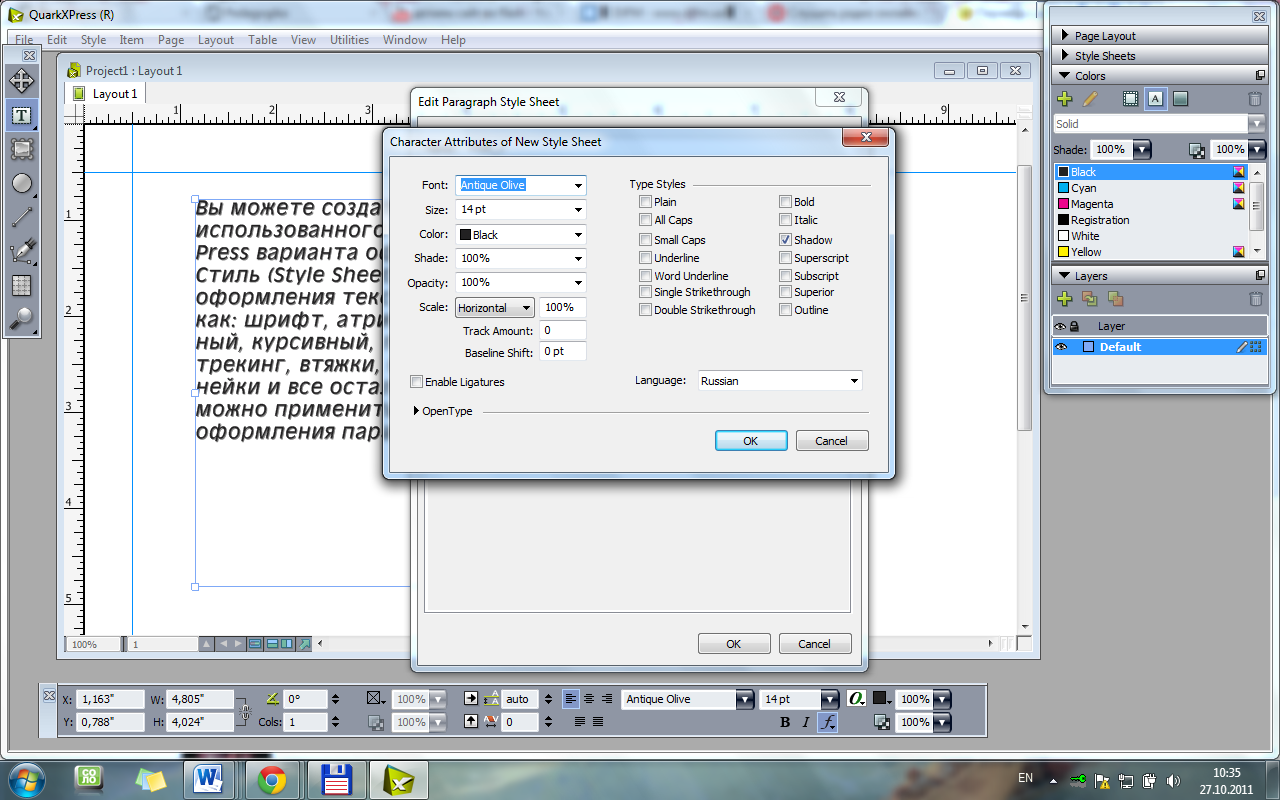Open the Size dropdown showing 14 pt

[578, 210]
